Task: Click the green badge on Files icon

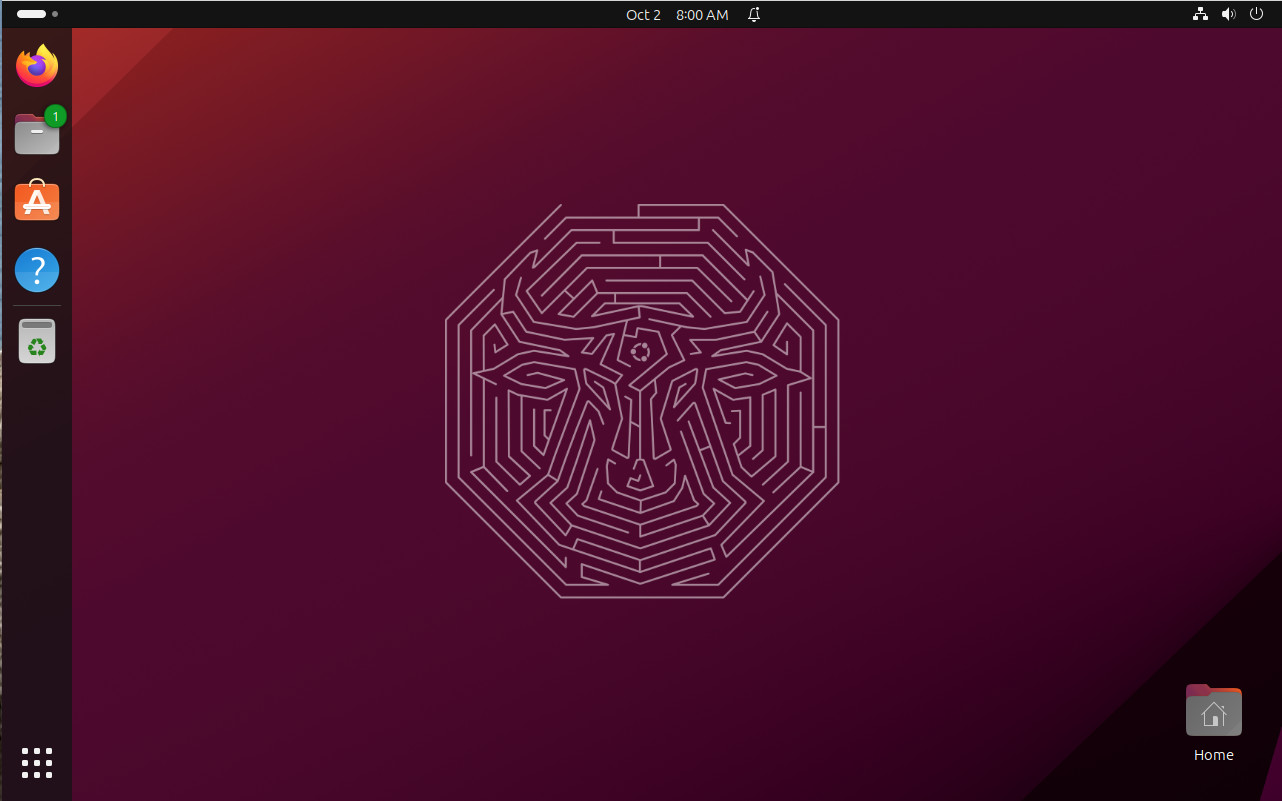Action: pos(55,116)
